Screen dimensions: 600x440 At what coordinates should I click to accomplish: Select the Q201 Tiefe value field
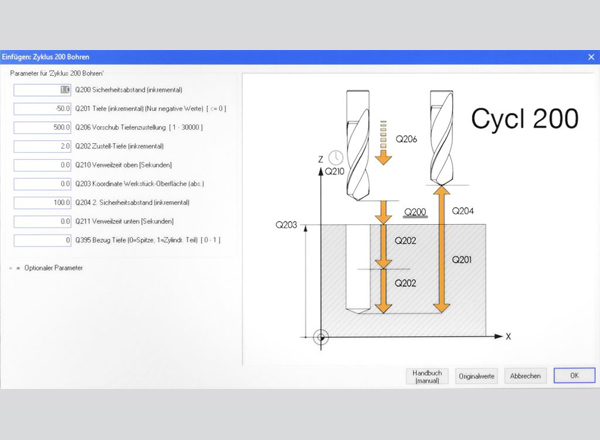tap(42, 109)
